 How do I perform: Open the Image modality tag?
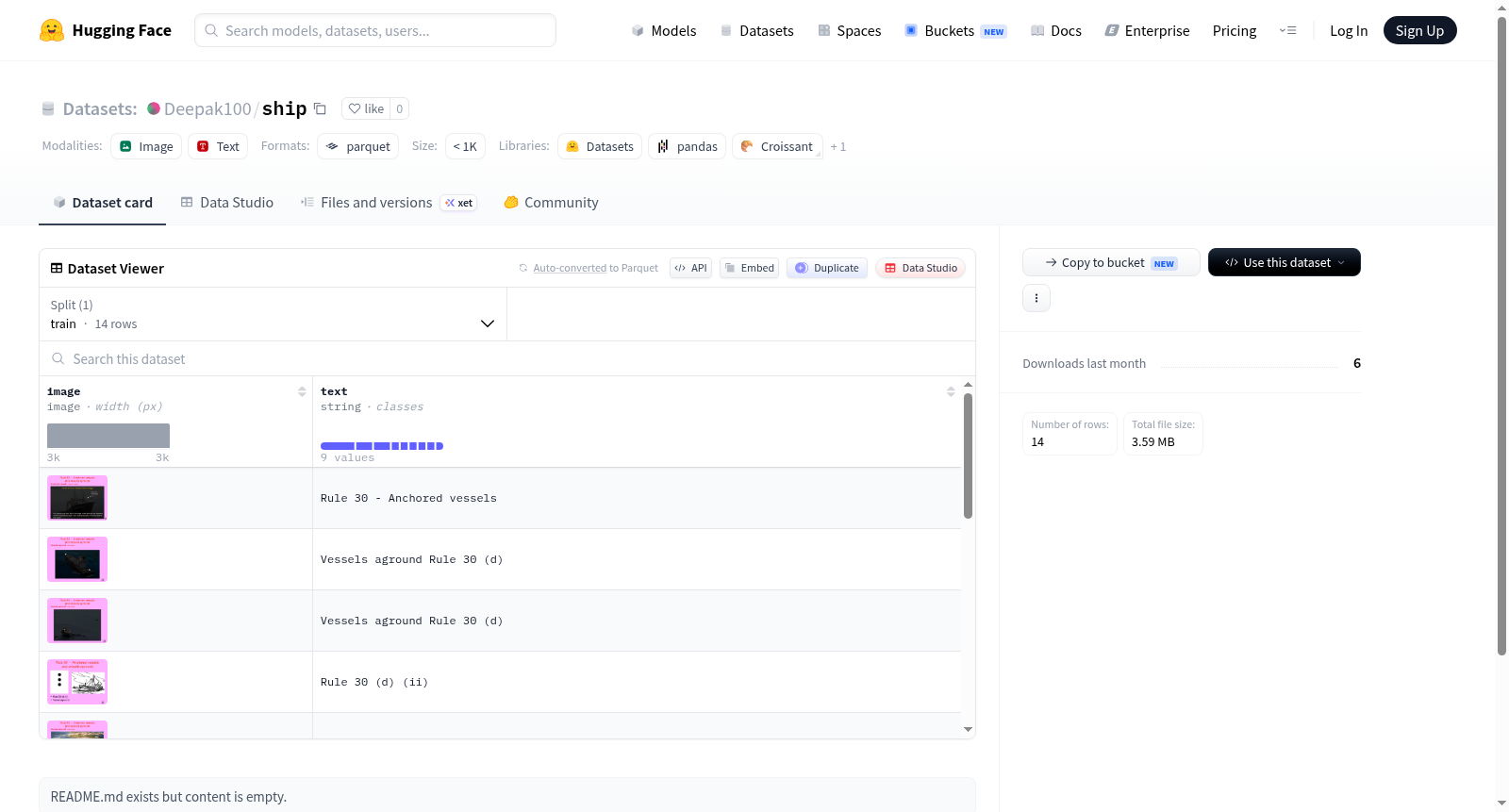[146, 146]
